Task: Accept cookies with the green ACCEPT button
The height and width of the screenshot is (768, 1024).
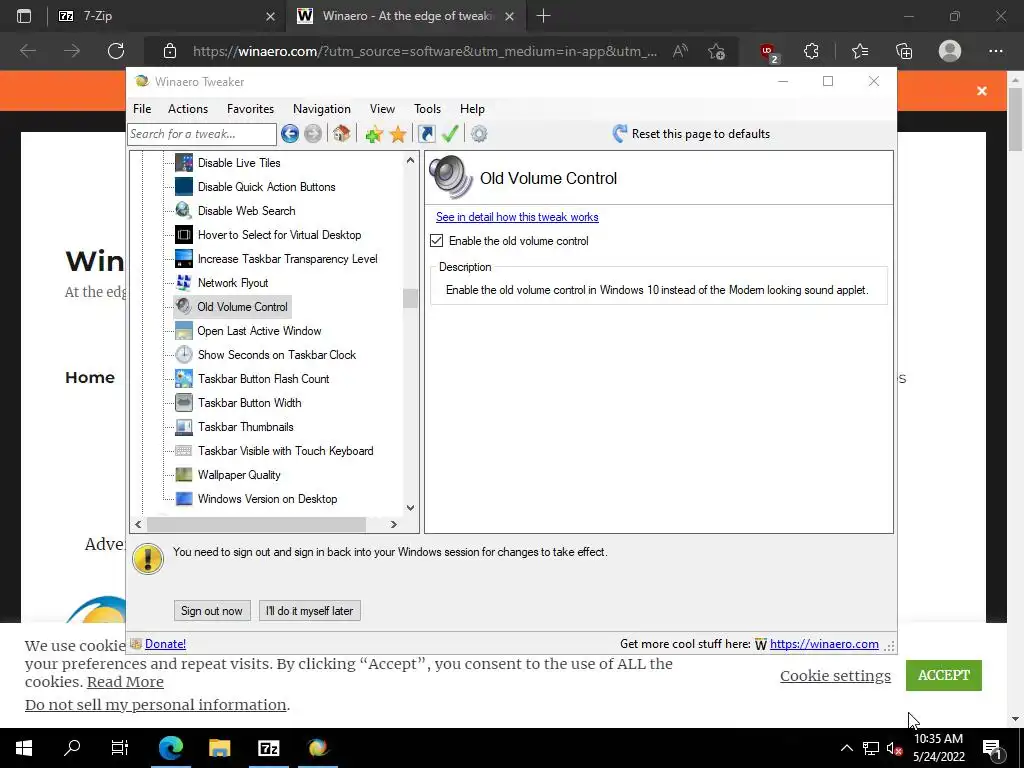Action: pyautogui.click(x=944, y=675)
